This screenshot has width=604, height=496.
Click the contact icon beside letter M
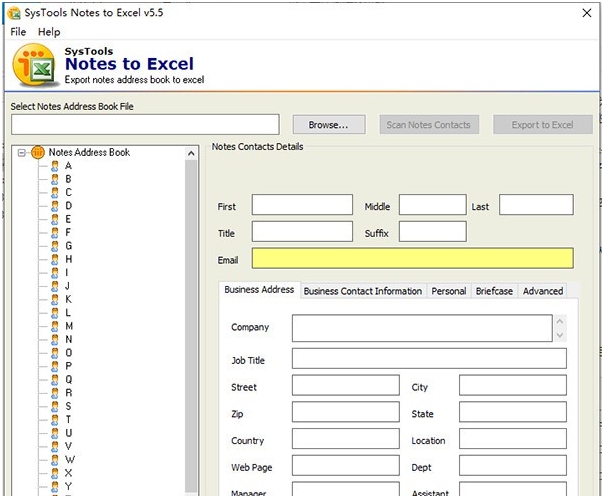pos(55,327)
